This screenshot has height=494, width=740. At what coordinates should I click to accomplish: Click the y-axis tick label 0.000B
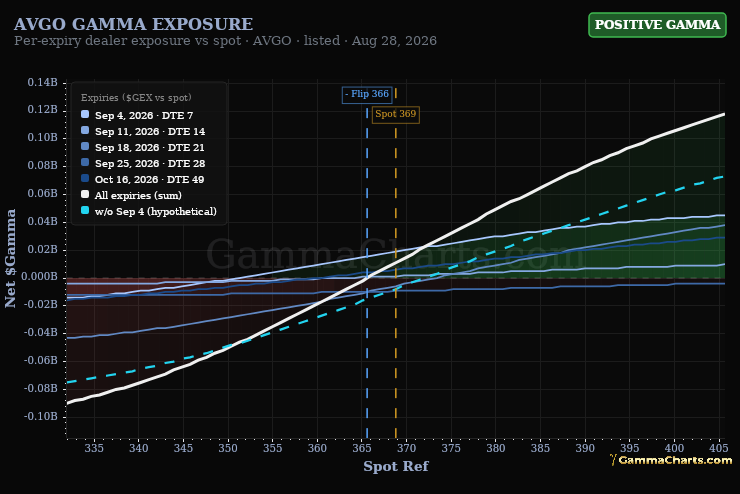[x=40, y=276]
